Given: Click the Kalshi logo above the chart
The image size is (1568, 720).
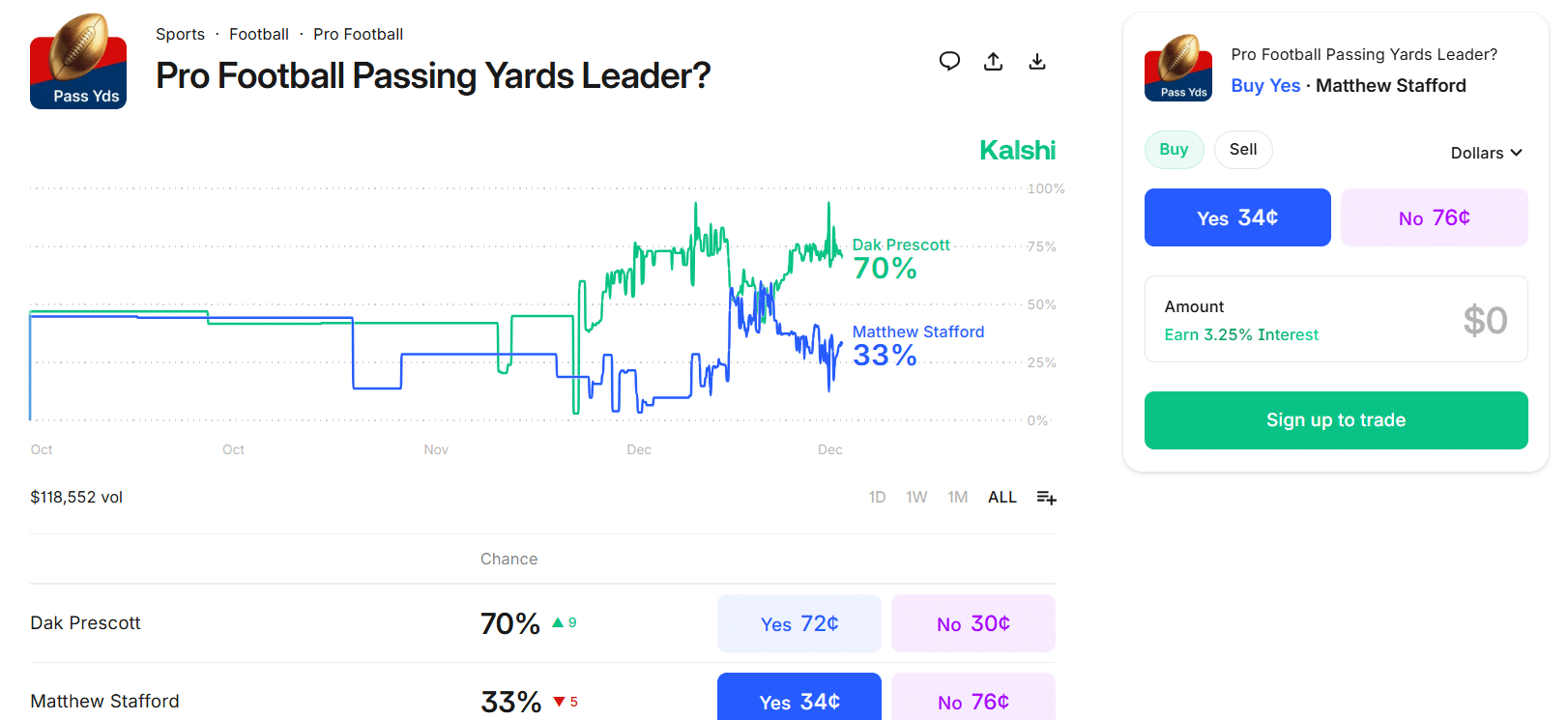Looking at the screenshot, I should [1017, 151].
